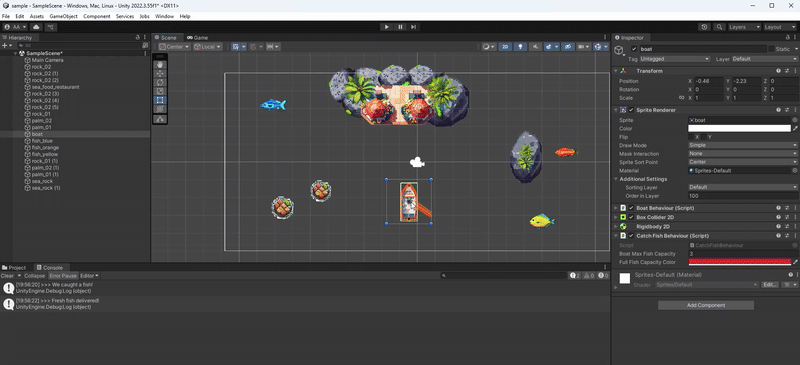This screenshot has height=365, width=800.
Task: Click the global search magnifier icon
Action: pos(719,27)
